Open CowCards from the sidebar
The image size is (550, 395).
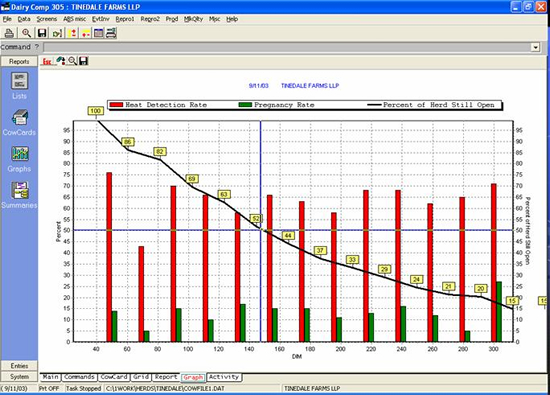[19, 122]
